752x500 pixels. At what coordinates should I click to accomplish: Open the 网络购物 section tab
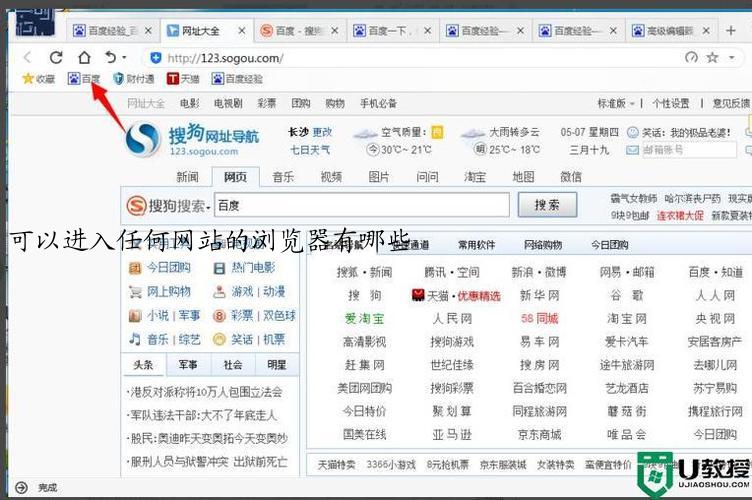point(542,245)
